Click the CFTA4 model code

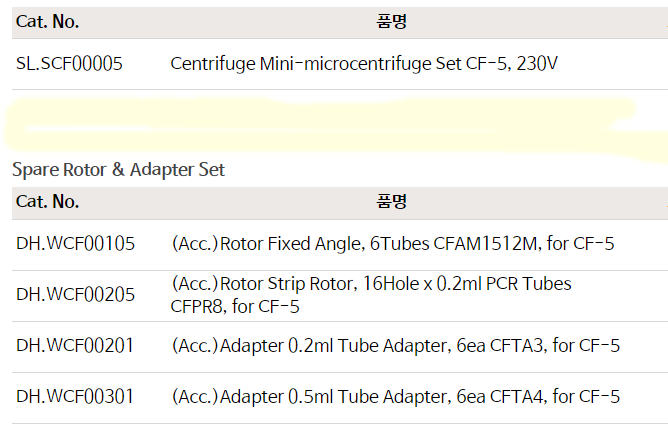click(x=517, y=397)
